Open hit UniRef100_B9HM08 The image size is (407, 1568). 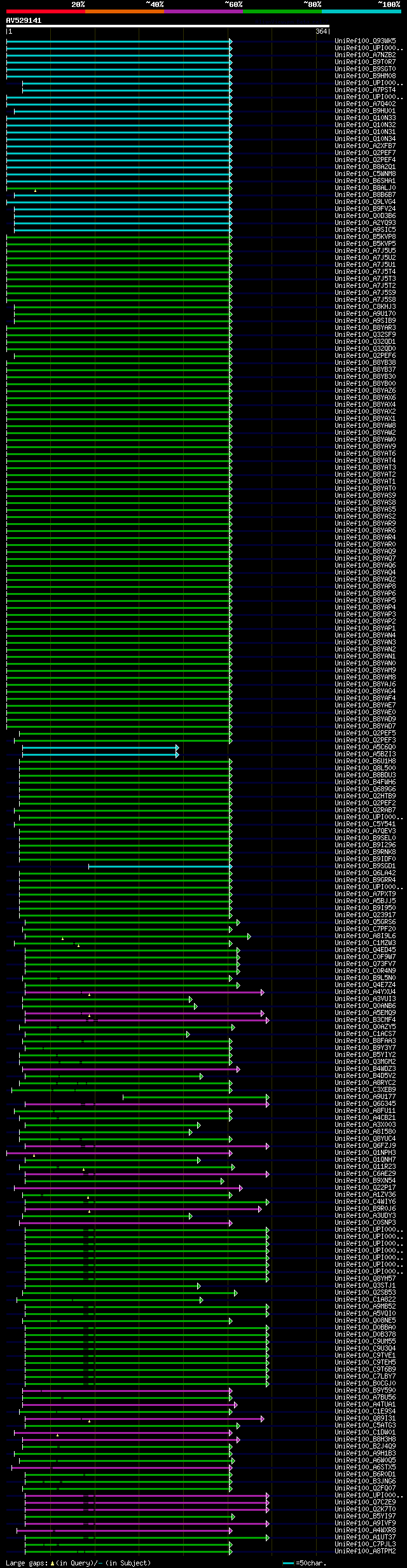(x=365, y=76)
